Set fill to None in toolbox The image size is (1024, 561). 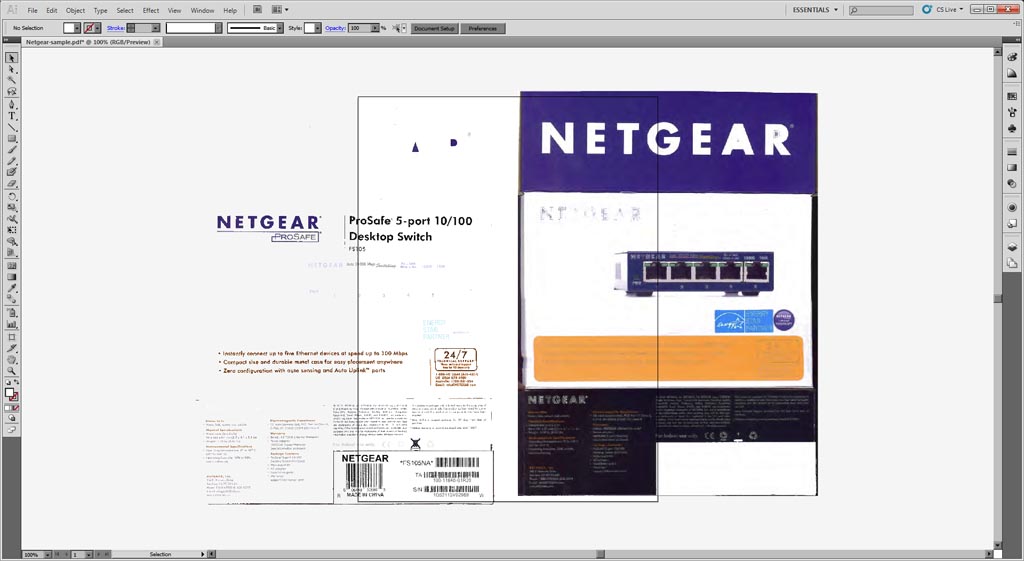point(16,408)
